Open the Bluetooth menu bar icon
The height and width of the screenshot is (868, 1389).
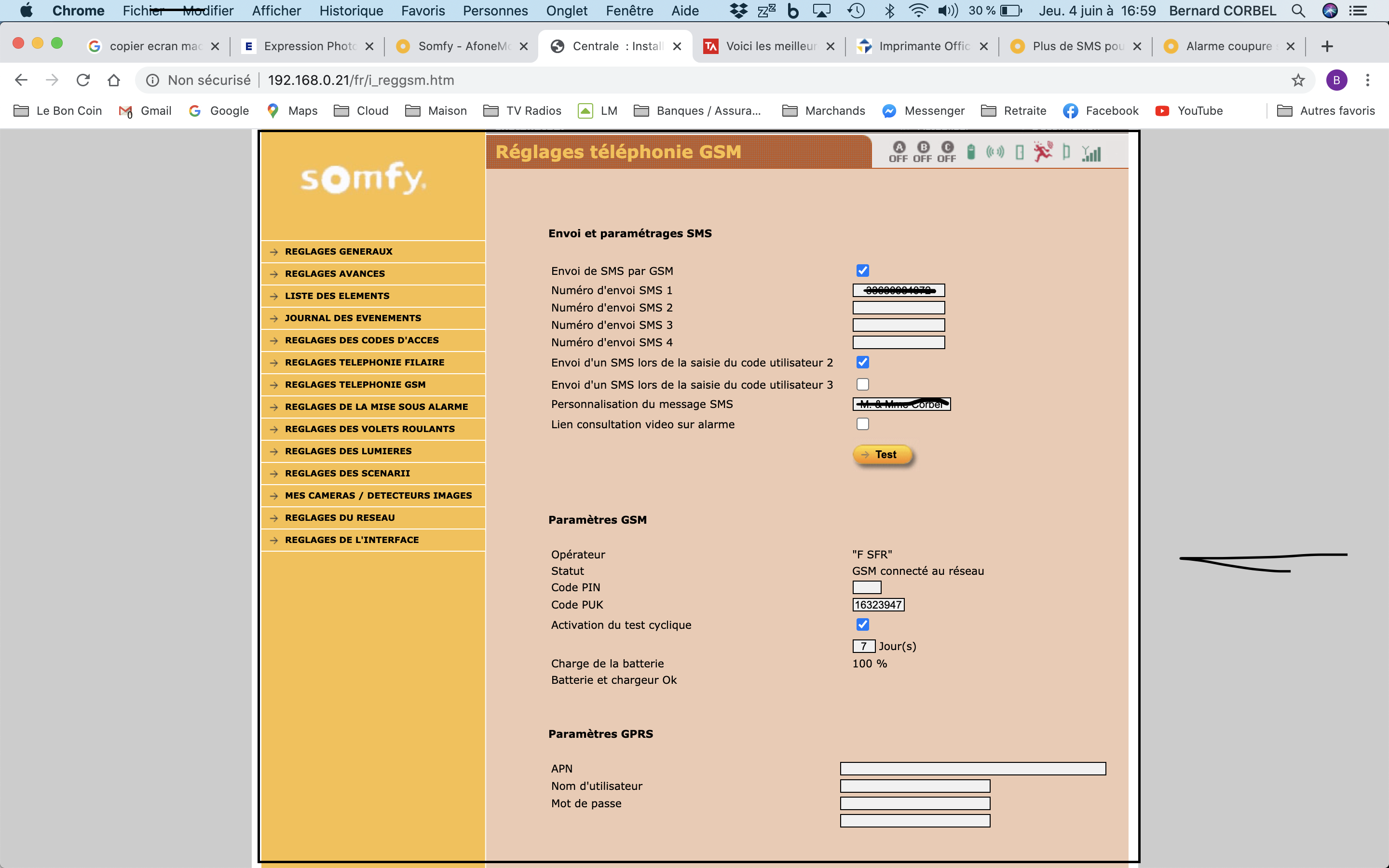(x=889, y=11)
